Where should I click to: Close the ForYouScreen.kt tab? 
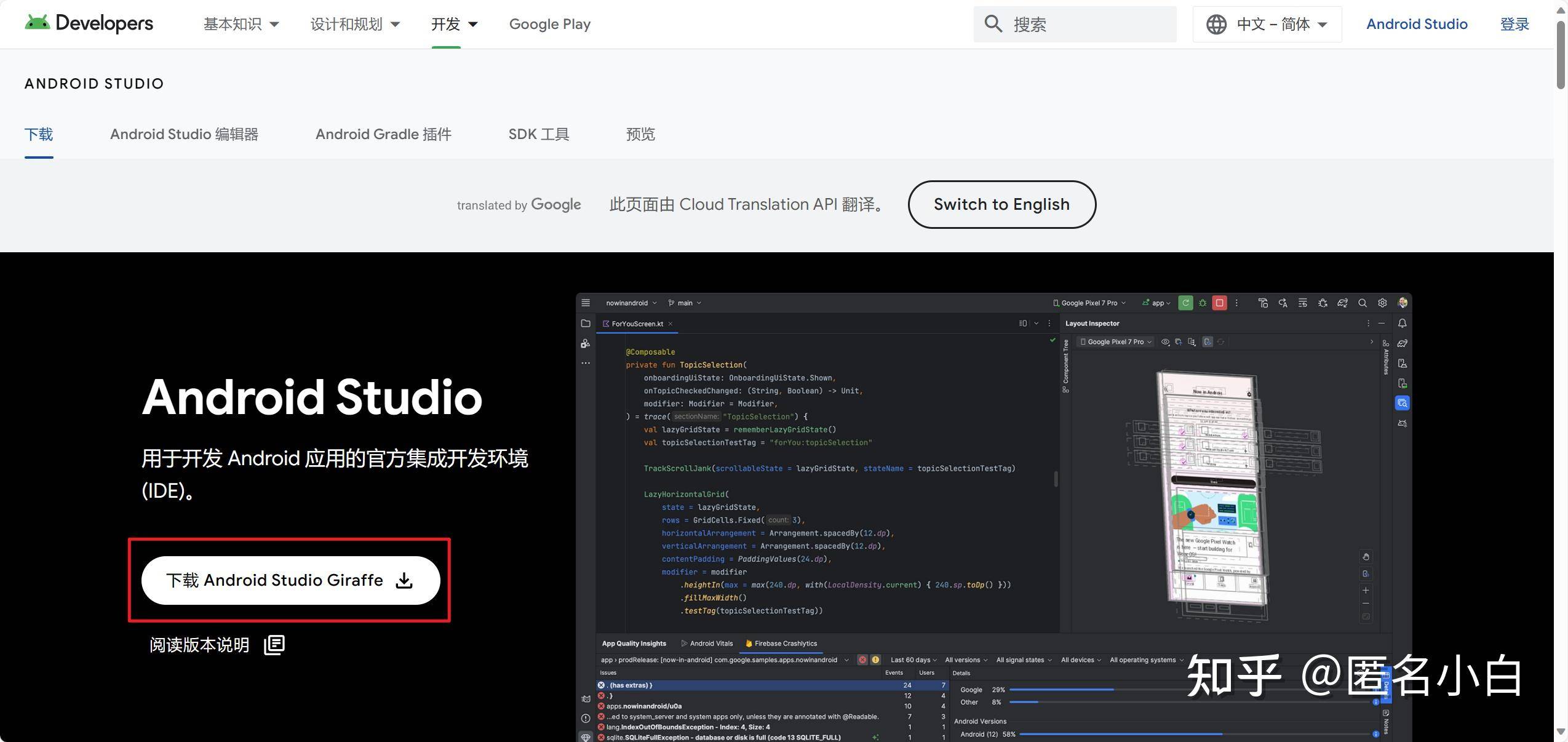671,324
